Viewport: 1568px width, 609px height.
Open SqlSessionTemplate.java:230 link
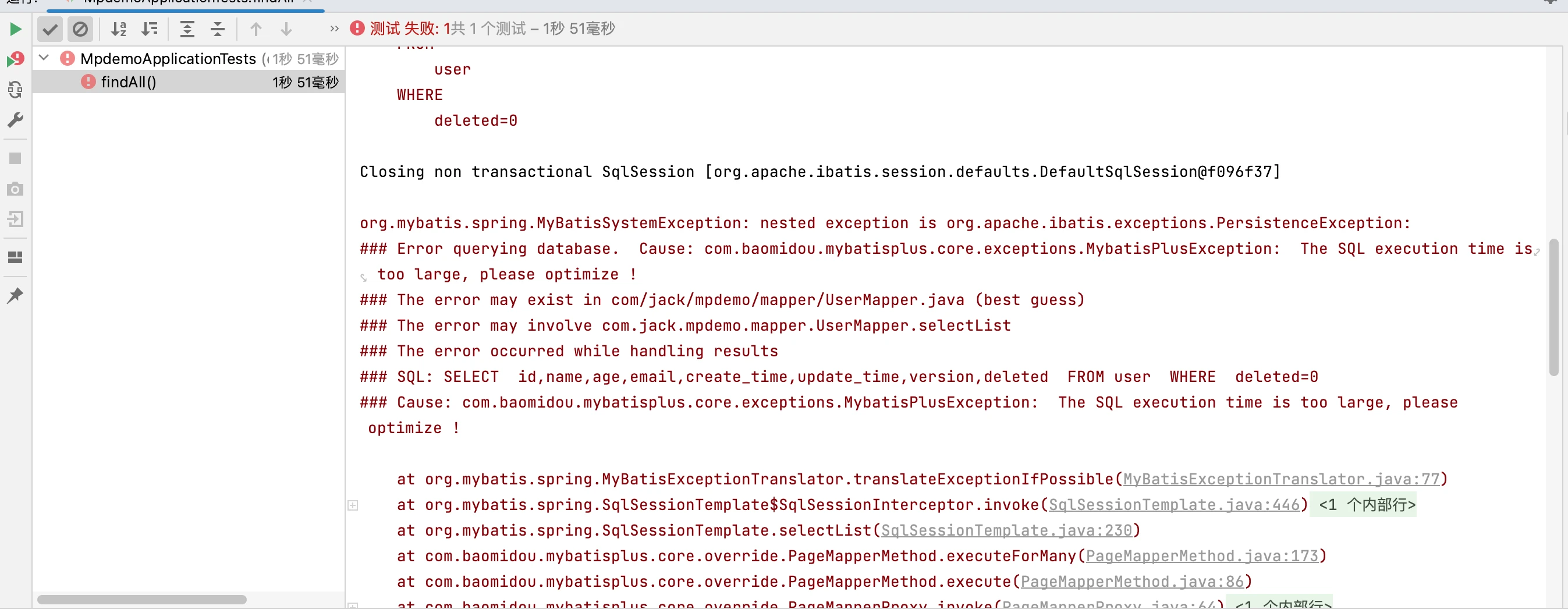pyautogui.click(x=1006, y=530)
